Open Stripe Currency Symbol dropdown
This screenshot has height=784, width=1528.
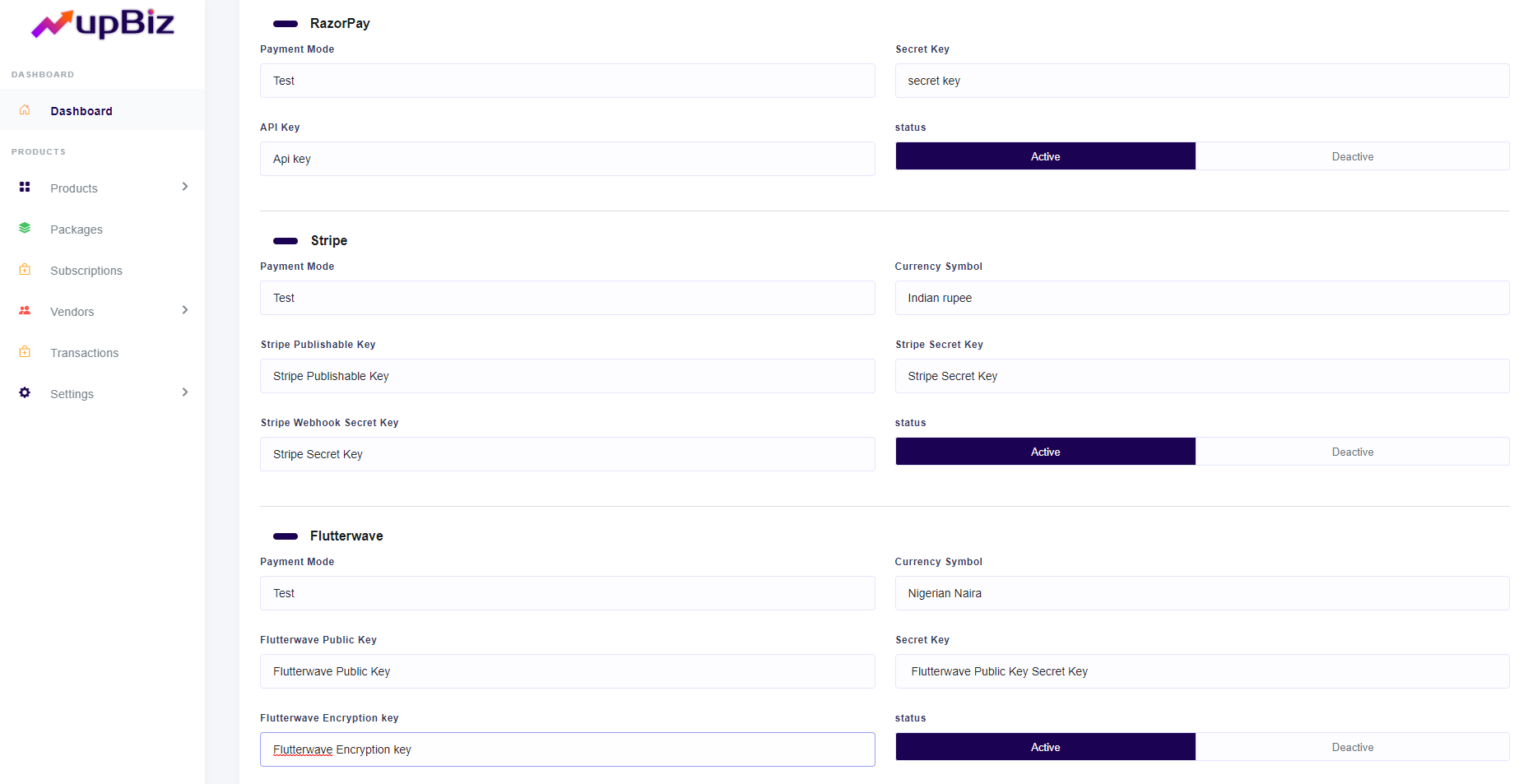1201,298
